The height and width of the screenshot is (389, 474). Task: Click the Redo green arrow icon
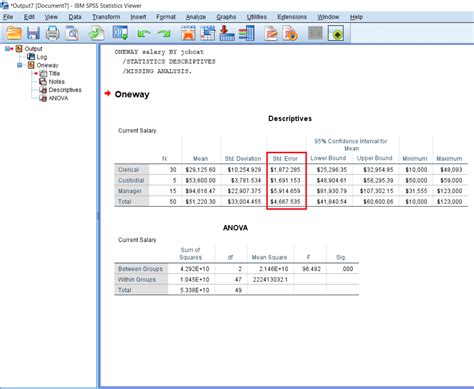[x=164, y=34]
